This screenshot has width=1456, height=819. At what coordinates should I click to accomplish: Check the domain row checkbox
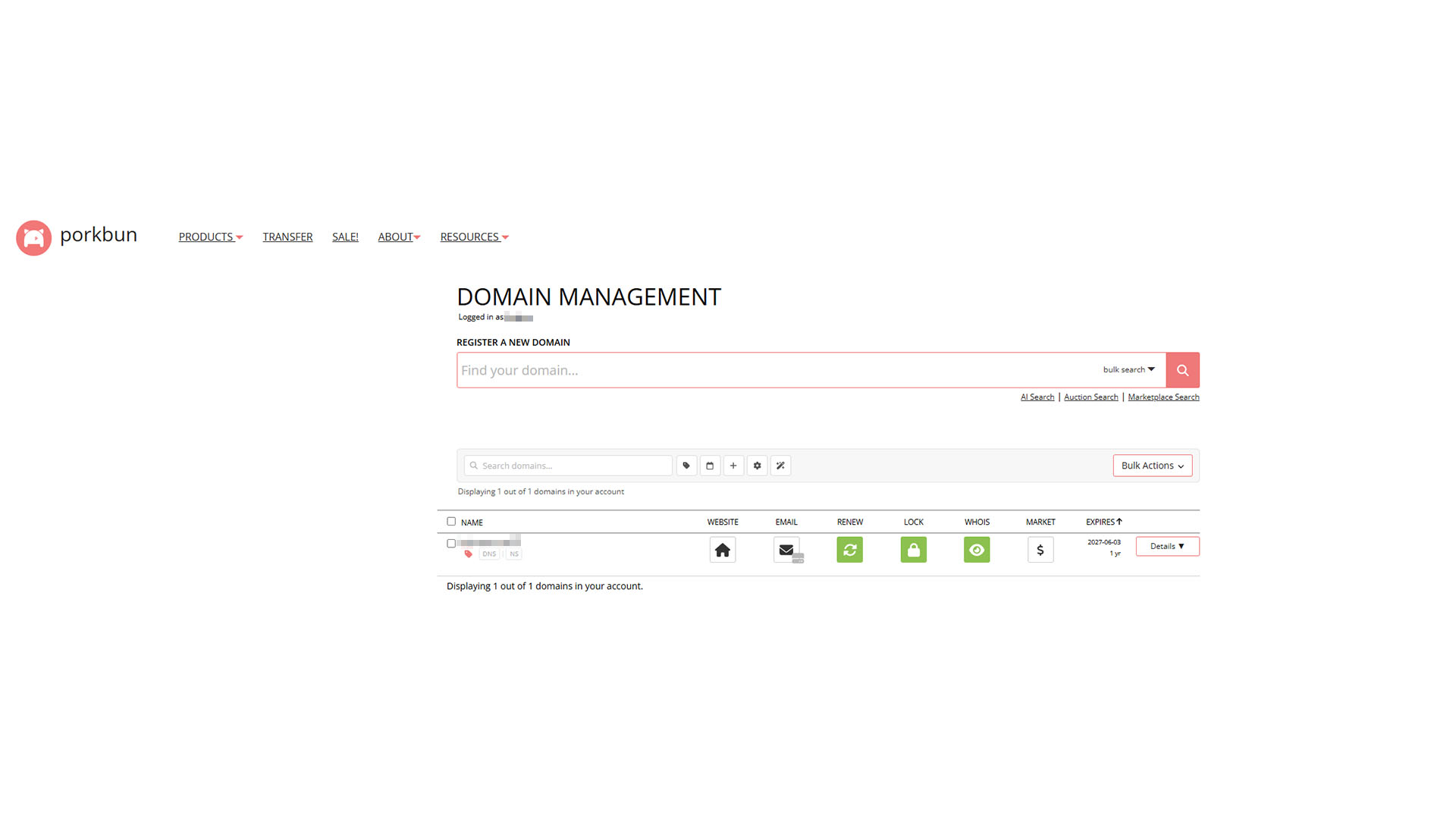451,544
